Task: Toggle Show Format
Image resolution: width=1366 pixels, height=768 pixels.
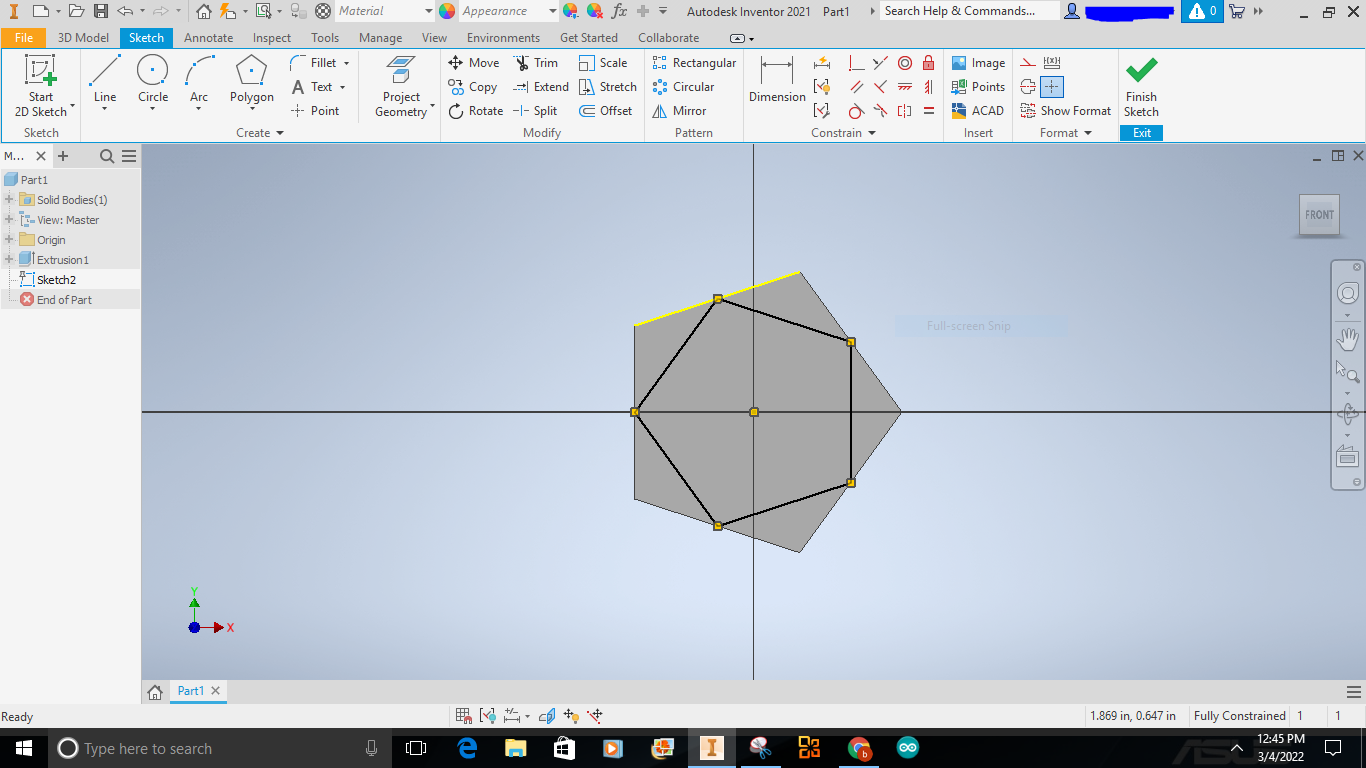Action: 1066,111
